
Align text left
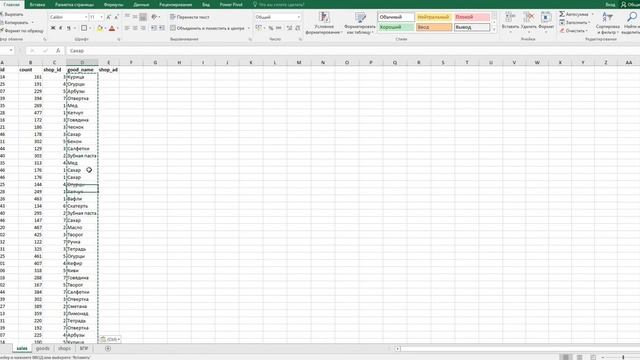[x=127, y=28]
